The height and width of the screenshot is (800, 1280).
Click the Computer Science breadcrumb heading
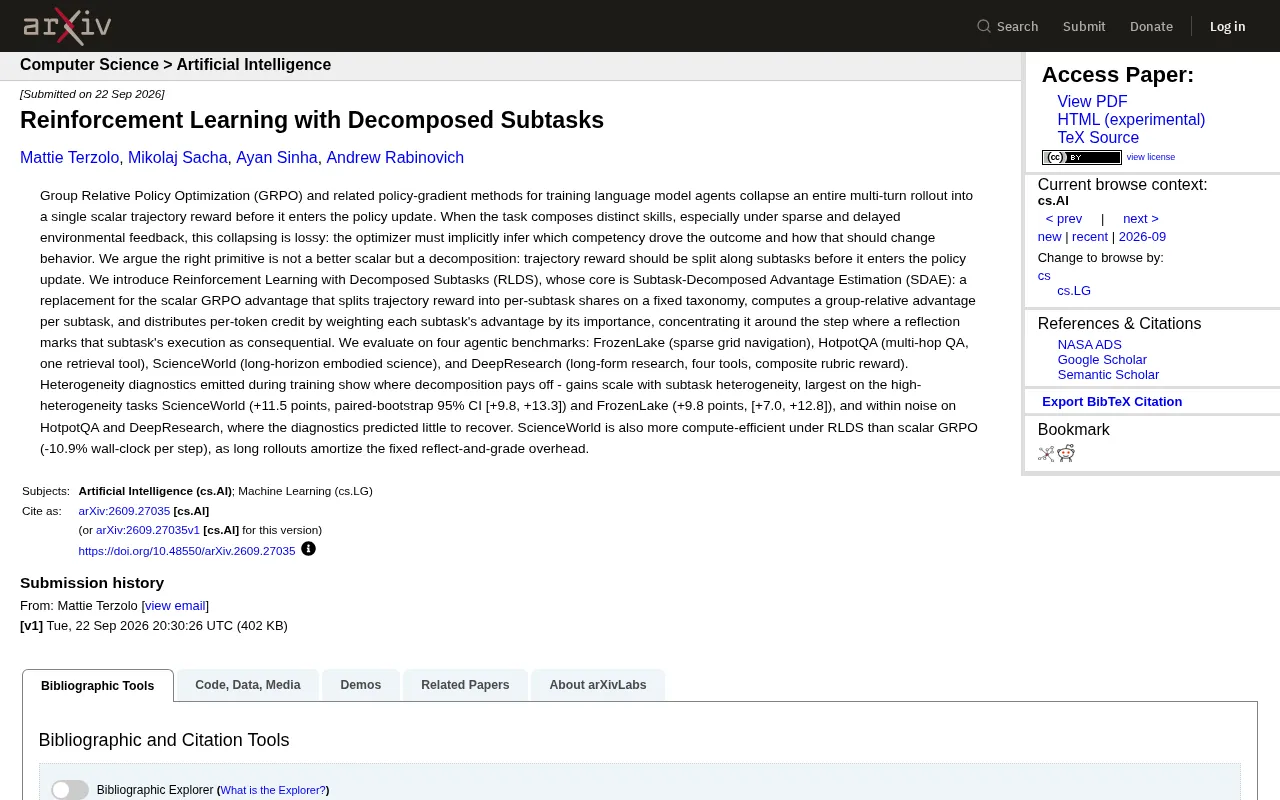[89, 65]
